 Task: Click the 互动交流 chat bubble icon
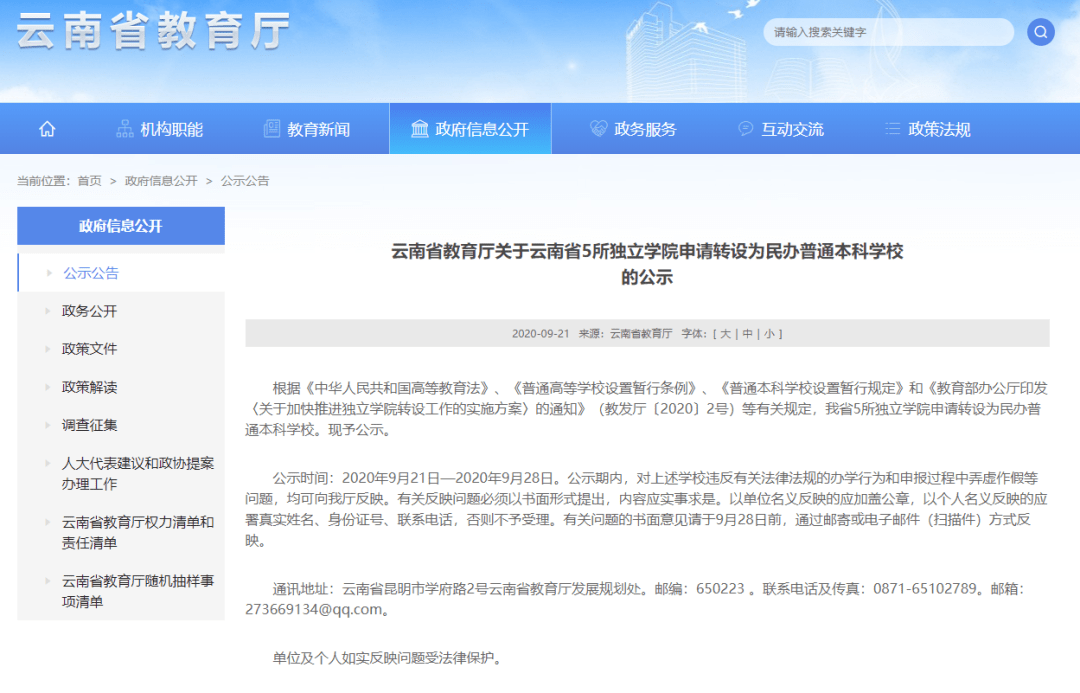click(746, 129)
